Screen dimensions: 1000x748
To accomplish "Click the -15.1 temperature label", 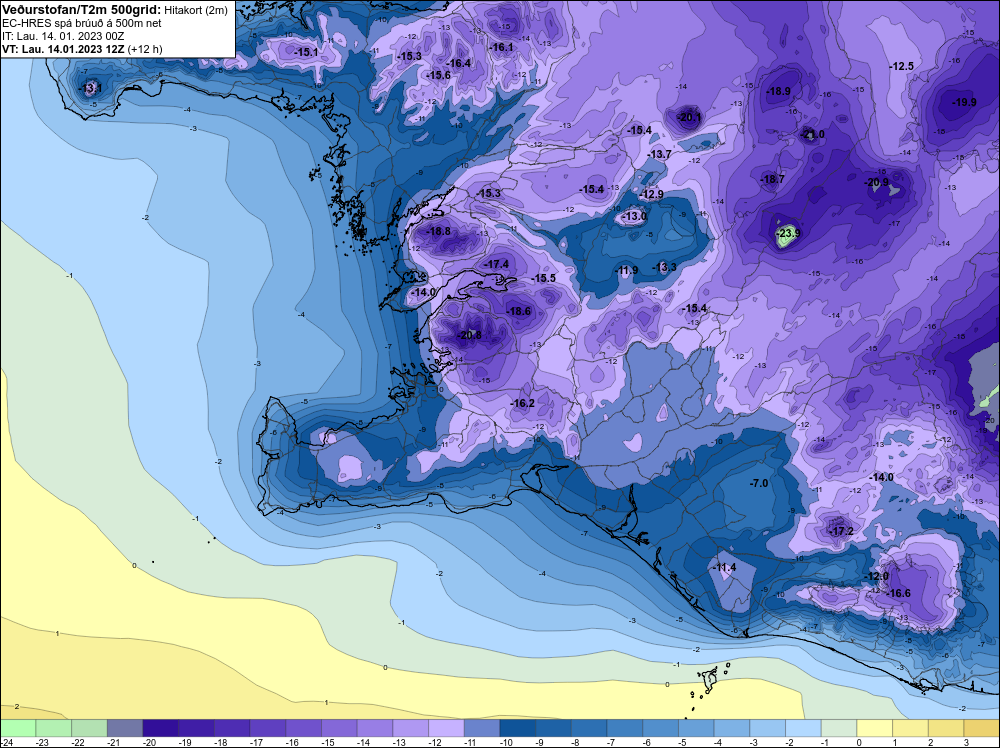I will [x=306, y=52].
